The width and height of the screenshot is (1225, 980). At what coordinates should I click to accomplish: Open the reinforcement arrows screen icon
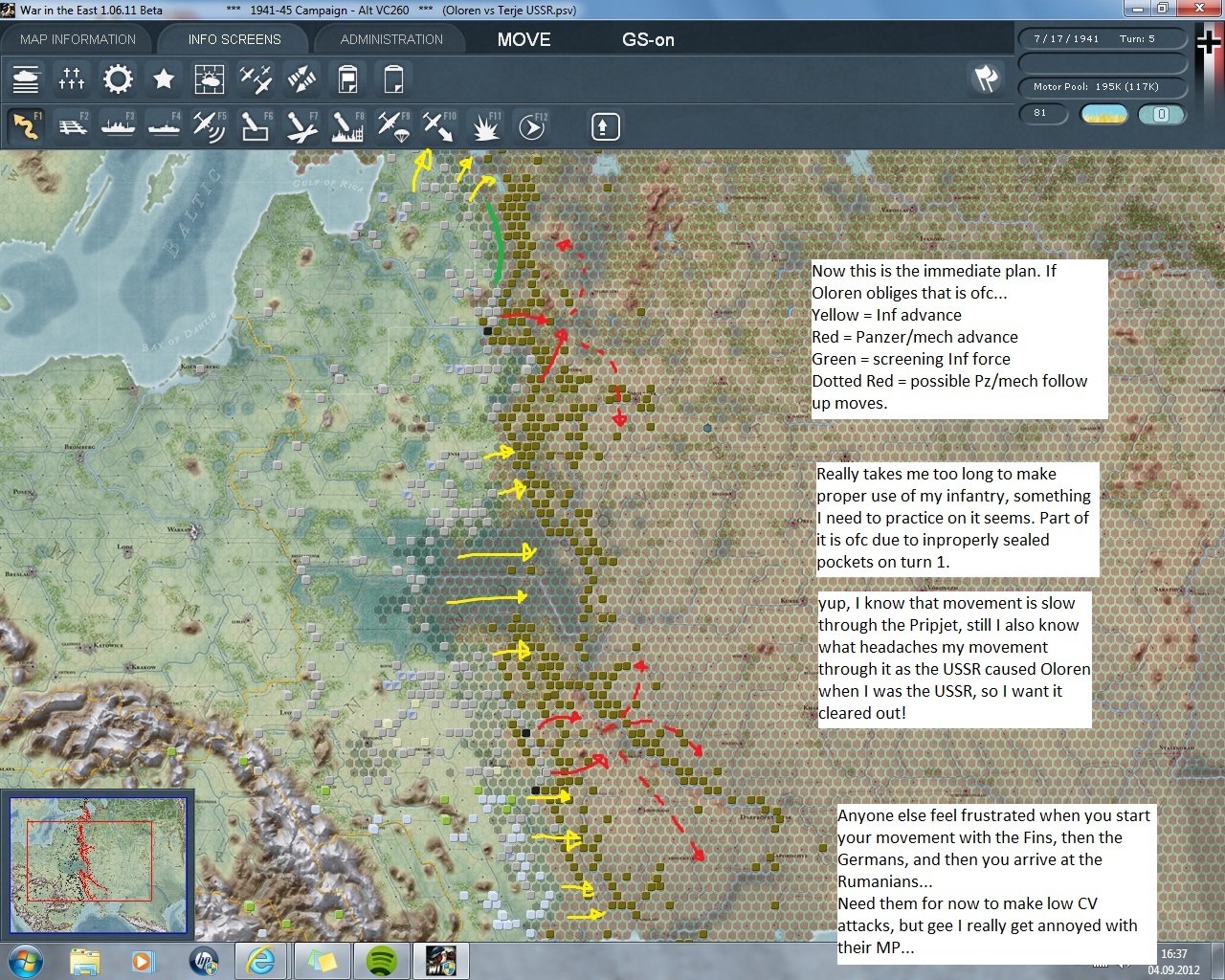coord(301,78)
